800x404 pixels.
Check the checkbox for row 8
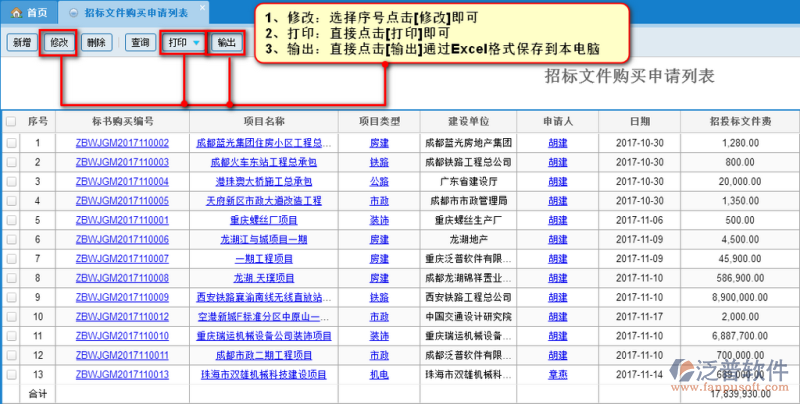(11, 279)
